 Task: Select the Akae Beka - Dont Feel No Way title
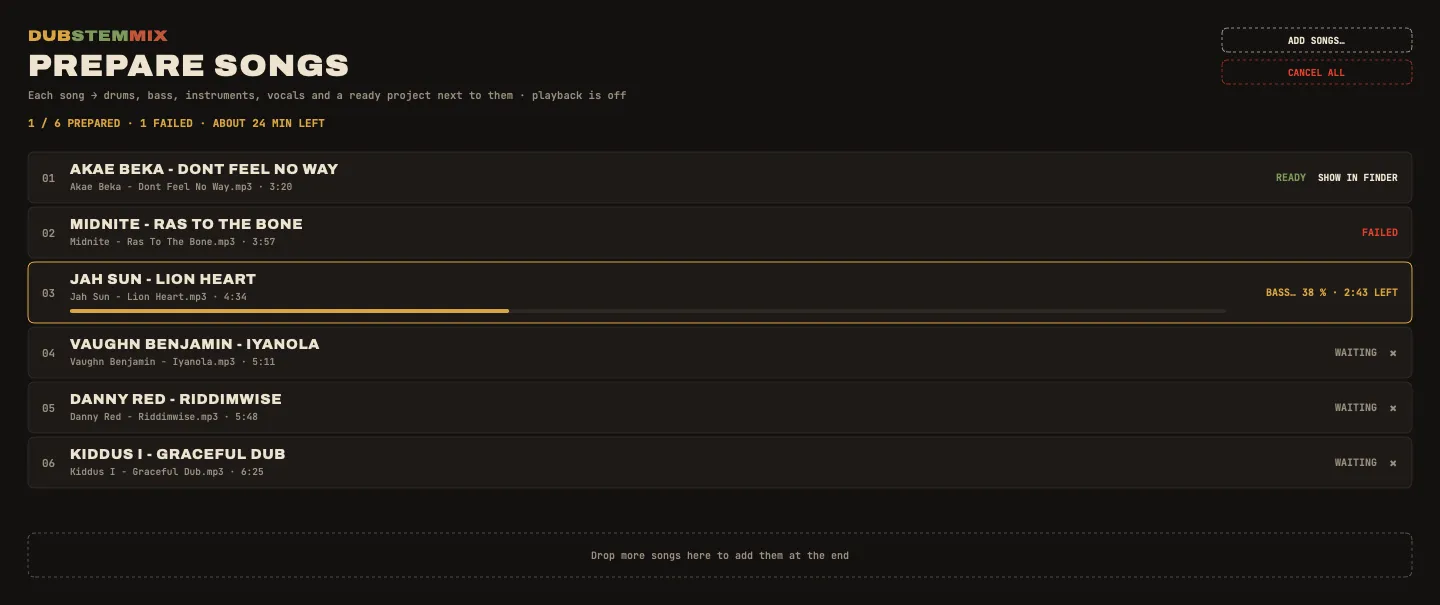[x=204, y=169]
